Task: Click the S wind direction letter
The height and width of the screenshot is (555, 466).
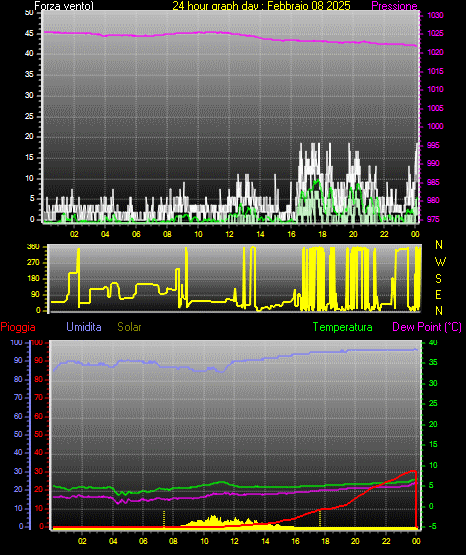Action: [x=438, y=279]
